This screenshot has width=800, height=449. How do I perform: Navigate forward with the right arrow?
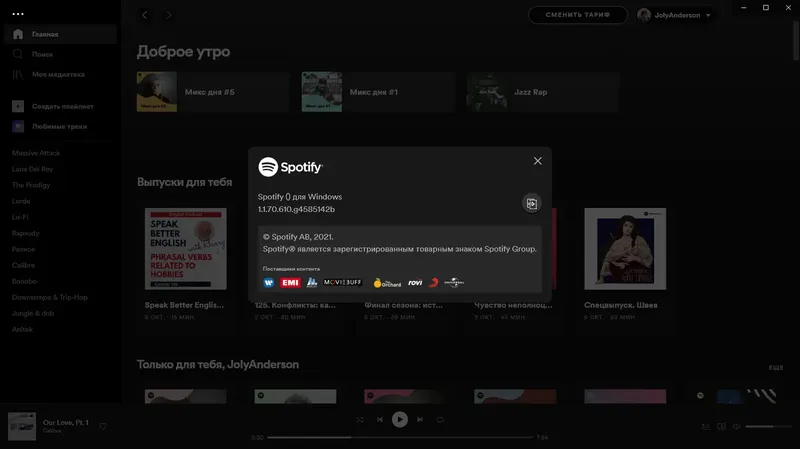coord(169,15)
